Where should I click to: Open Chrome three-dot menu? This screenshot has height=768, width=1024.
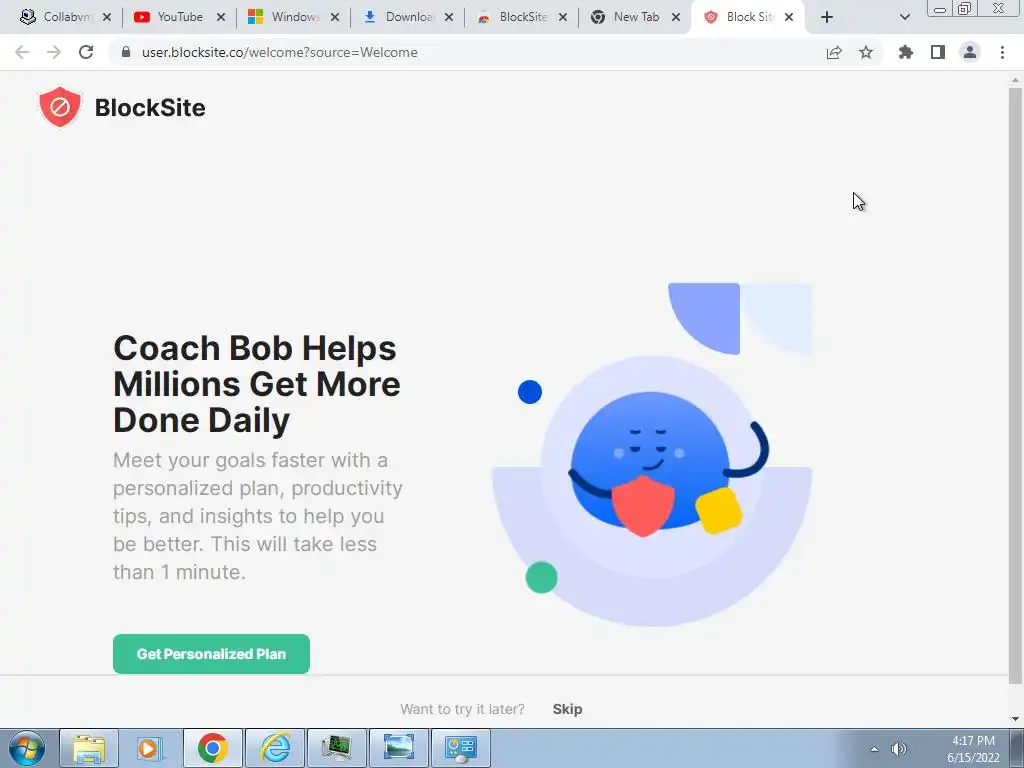coord(1002,52)
